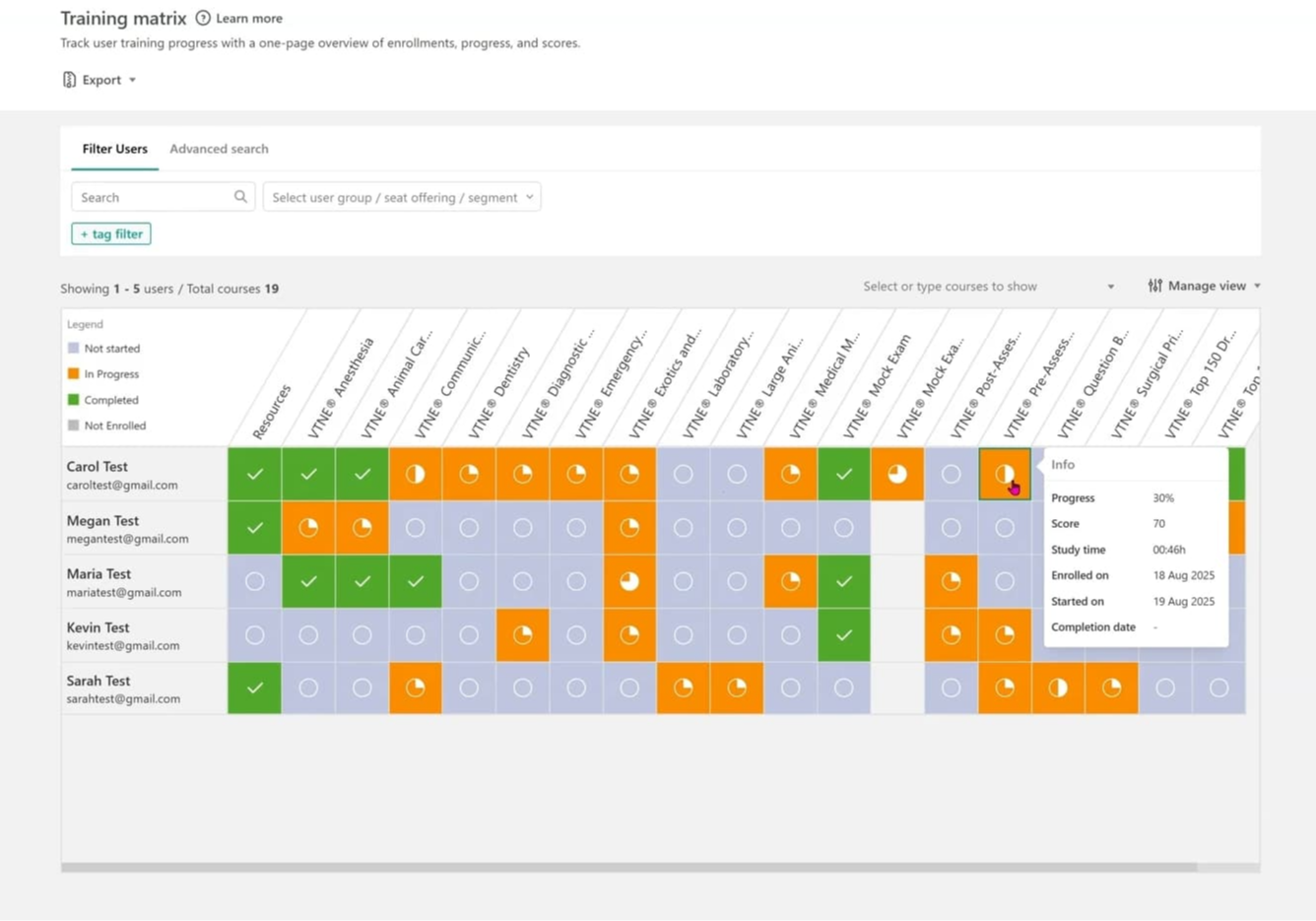Click the Export document icon
Screen dimensions: 1316x921
click(x=68, y=80)
